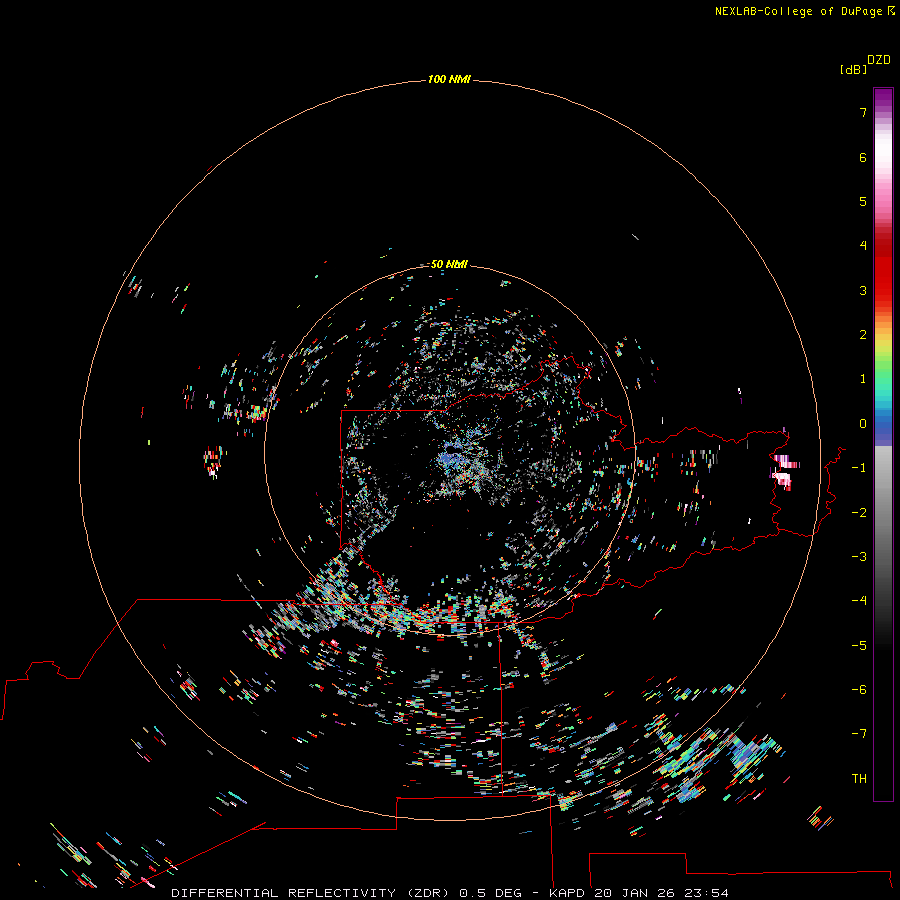Click the DZD legend title

click(879, 60)
